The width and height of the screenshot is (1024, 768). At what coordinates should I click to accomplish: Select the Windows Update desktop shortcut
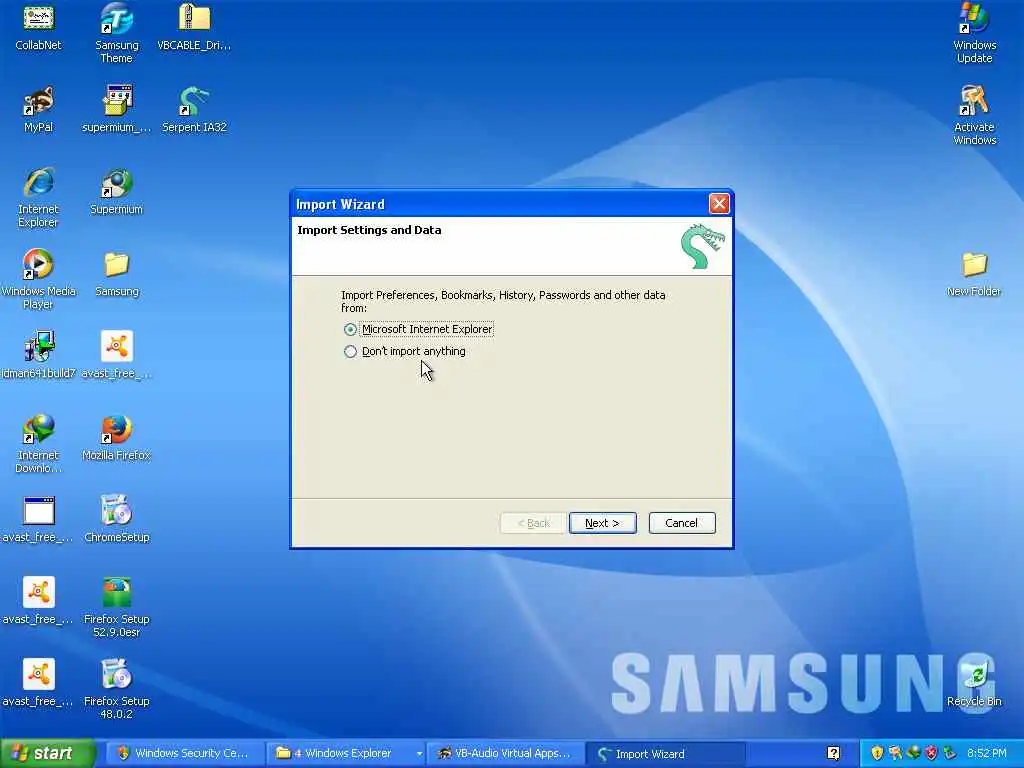click(x=974, y=33)
